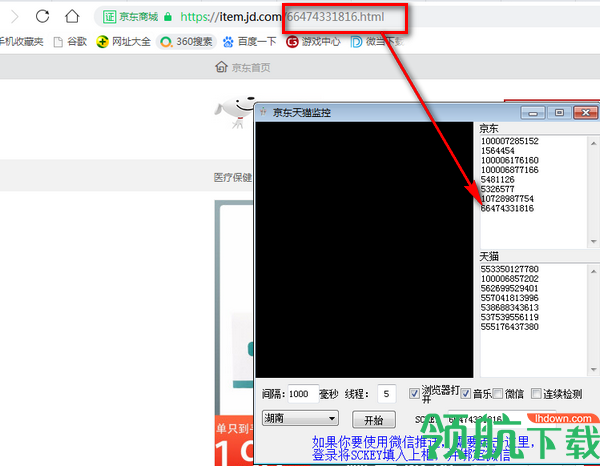Click 京东 list scroll down arrow

coord(593,241)
